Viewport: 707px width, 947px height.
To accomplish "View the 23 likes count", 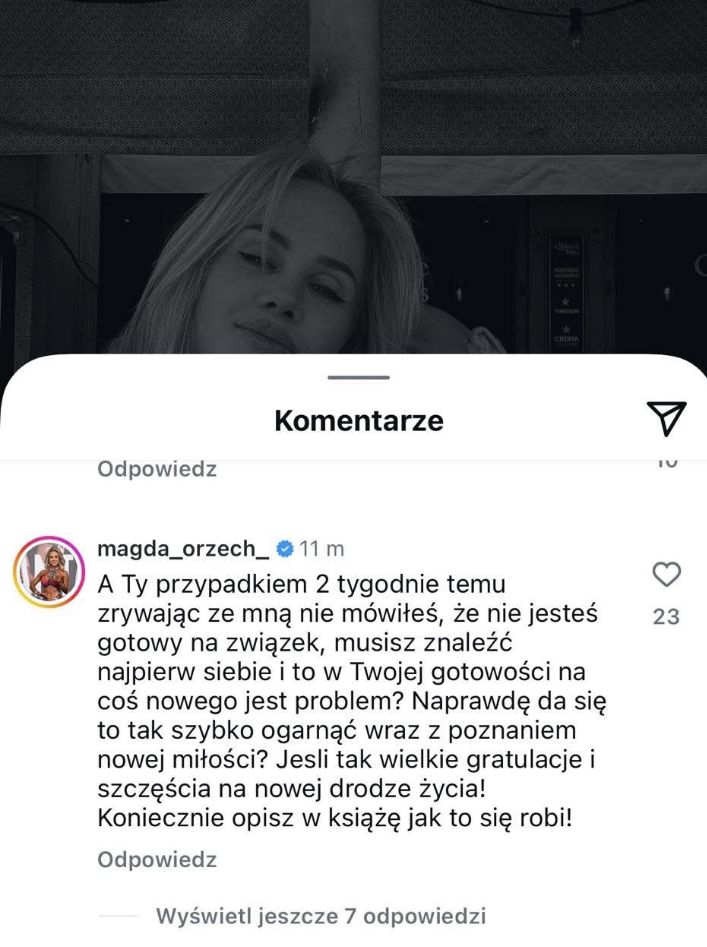I will [667, 616].
